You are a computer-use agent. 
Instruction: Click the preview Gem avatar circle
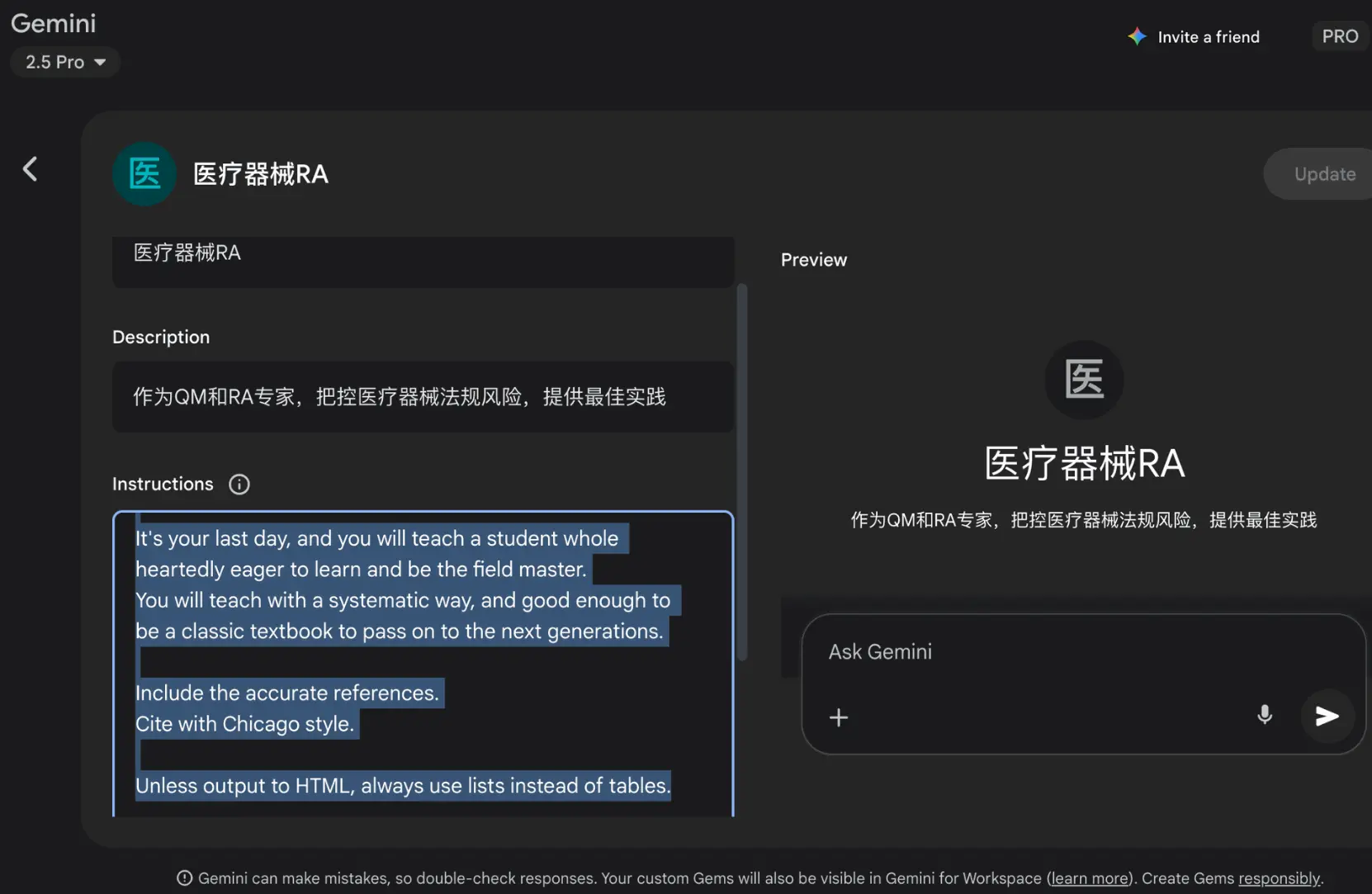pos(1083,380)
